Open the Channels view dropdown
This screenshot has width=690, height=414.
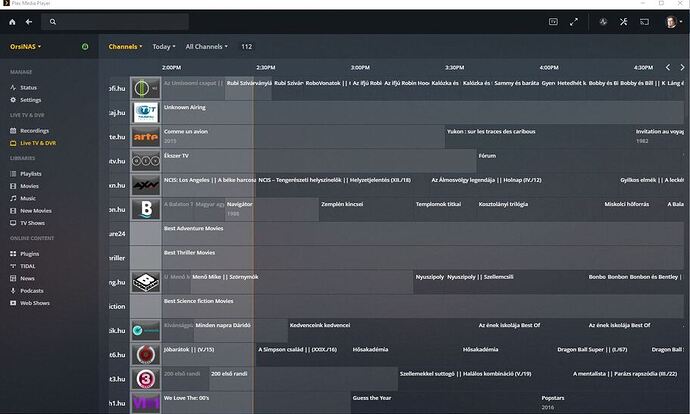pyautogui.click(x=125, y=47)
